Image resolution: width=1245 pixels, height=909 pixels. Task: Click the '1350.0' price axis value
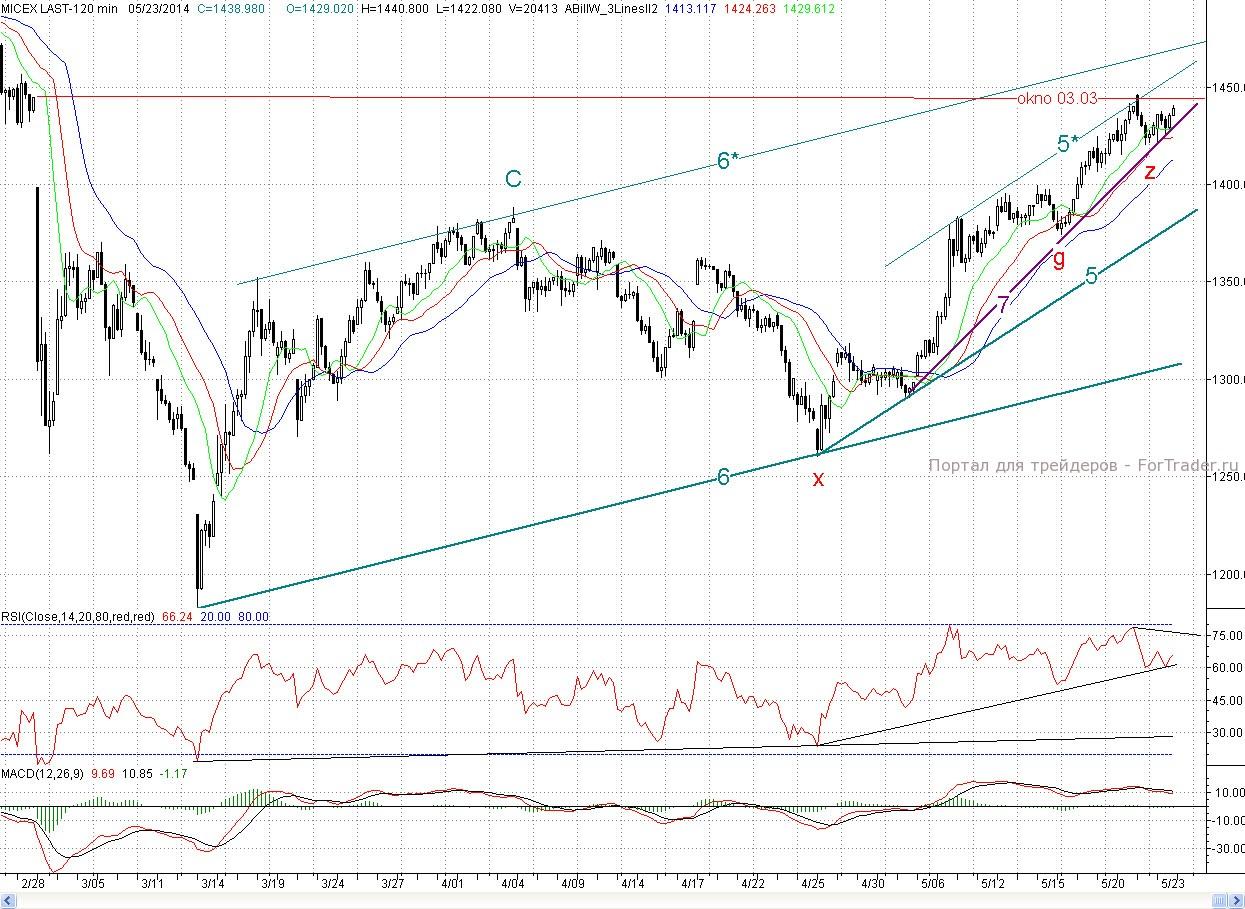tap(1226, 283)
